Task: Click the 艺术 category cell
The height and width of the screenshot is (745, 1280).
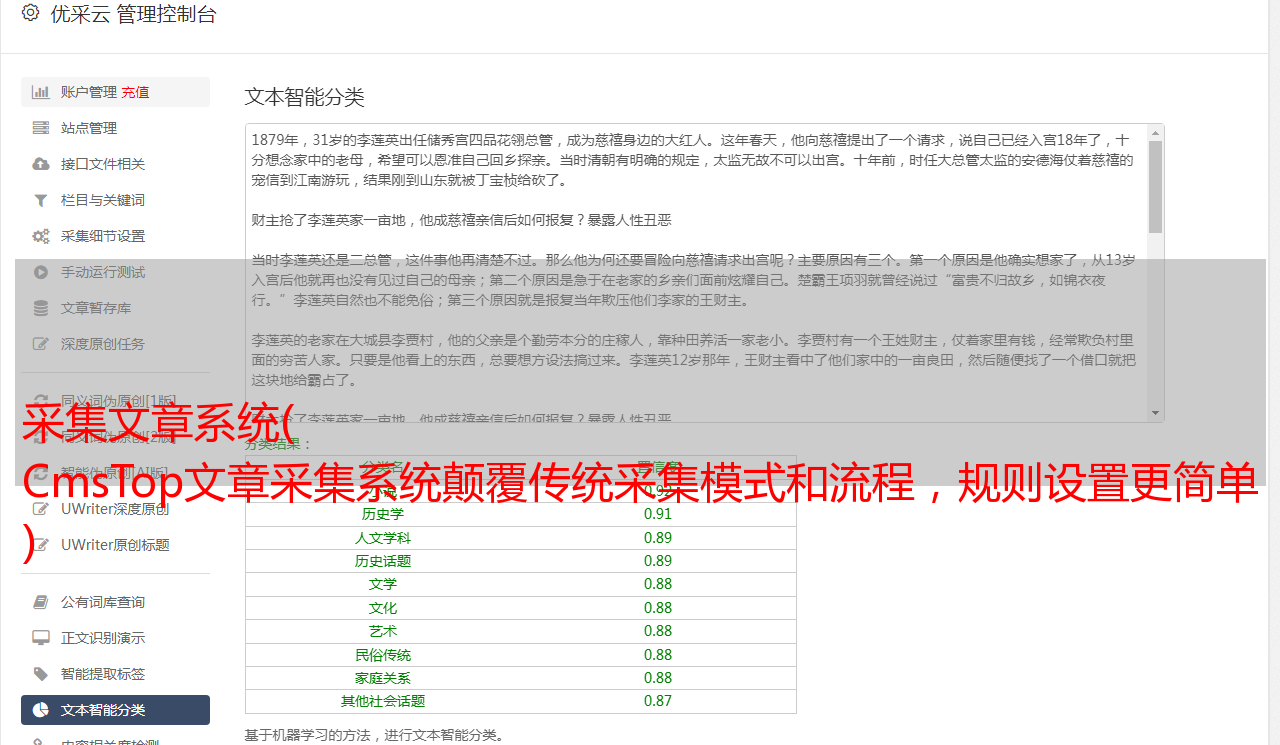Action: point(383,631)
